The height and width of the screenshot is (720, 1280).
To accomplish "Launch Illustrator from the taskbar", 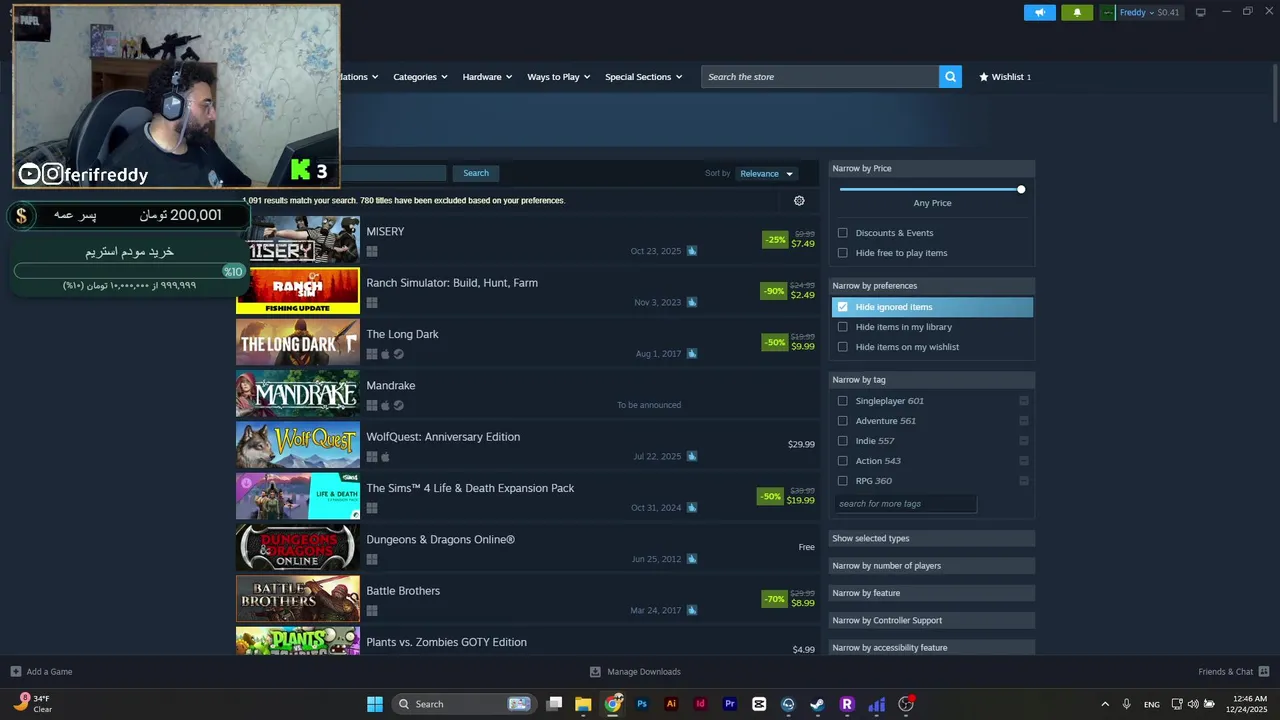I will [x=671, y=704].
